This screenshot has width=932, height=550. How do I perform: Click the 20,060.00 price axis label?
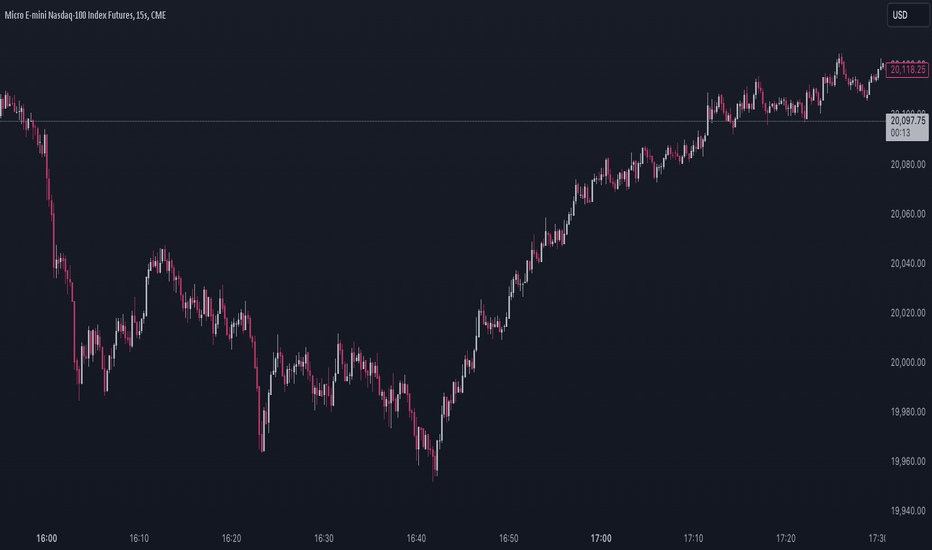coord(908,213)
